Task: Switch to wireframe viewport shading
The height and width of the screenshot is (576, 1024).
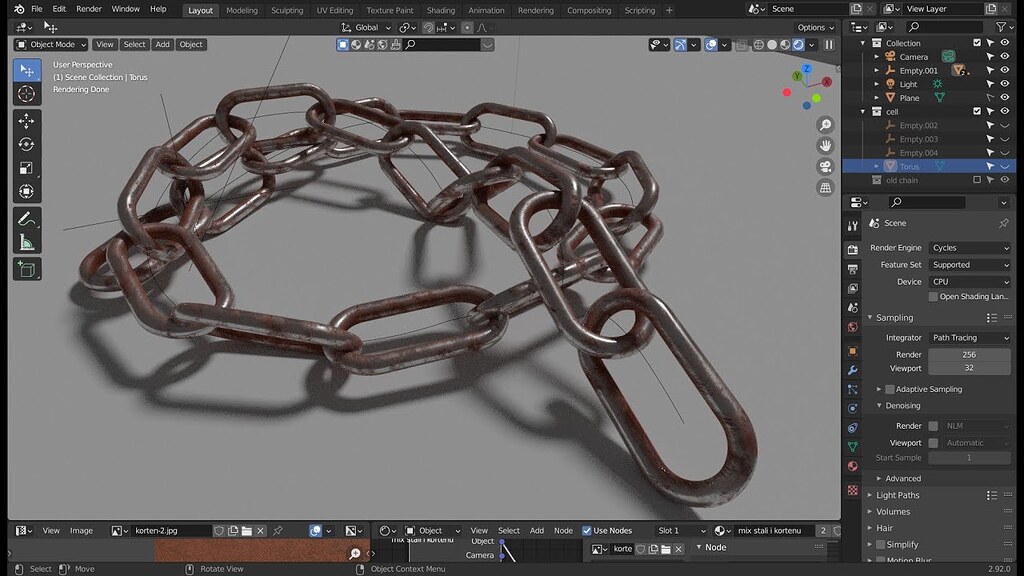Action: [759, 45]
